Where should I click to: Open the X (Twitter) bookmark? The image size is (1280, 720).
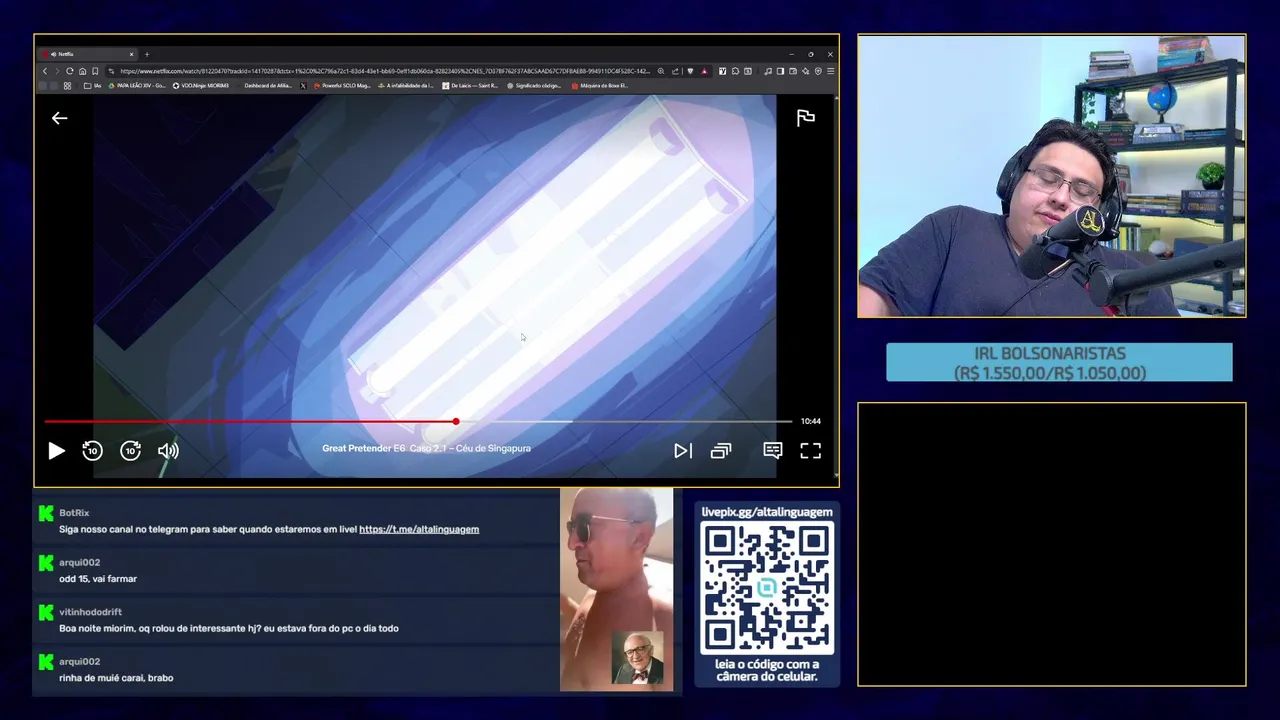(303, 86)
